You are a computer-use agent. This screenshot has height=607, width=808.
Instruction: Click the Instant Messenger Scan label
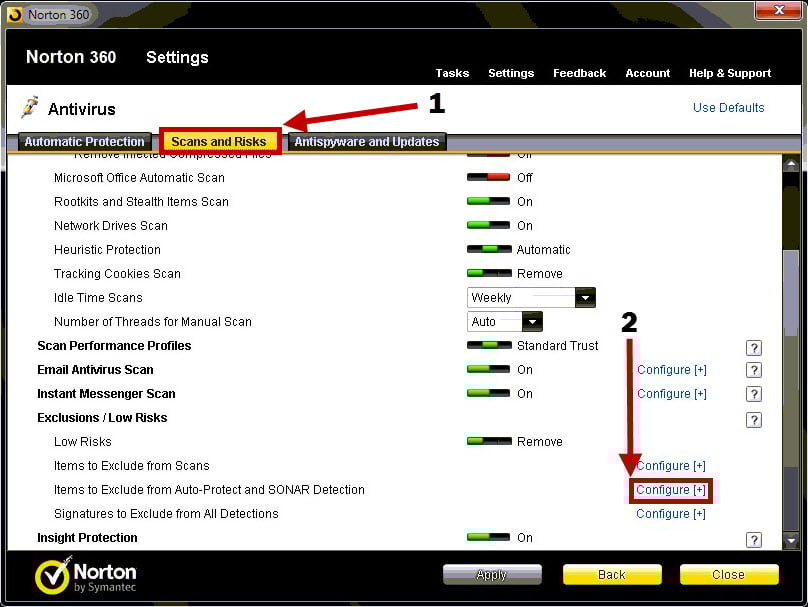point(106,394)
